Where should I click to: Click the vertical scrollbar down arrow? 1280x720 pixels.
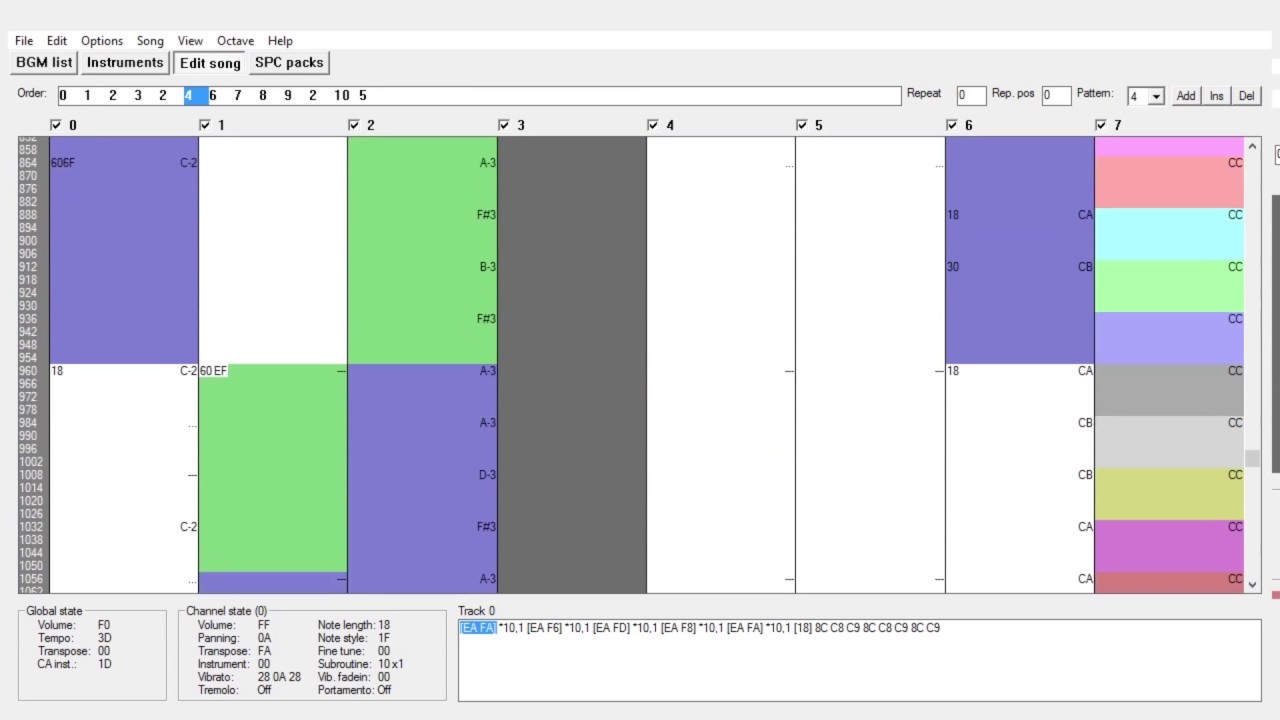[1252, 585]
